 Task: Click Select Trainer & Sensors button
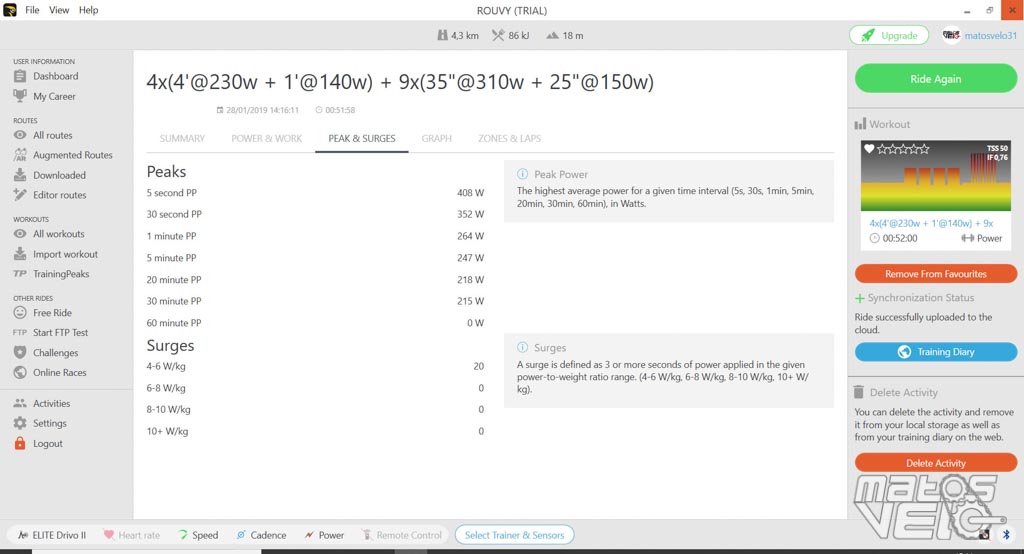click(x=514, y=535)
